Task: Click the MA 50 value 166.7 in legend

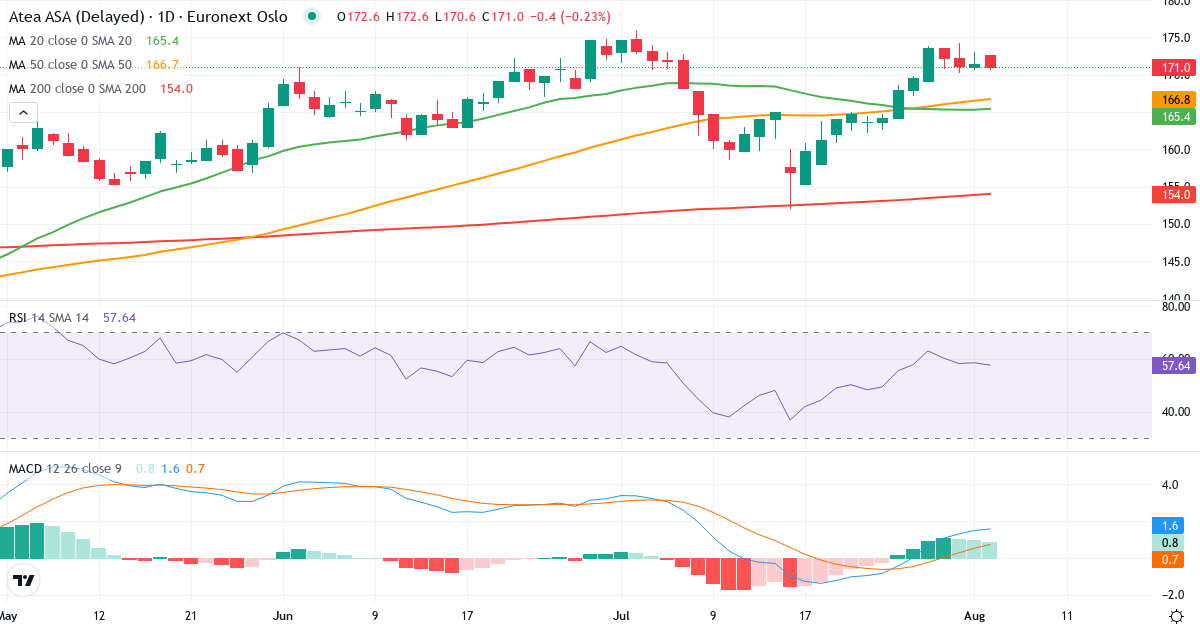Action: point(162,65)
